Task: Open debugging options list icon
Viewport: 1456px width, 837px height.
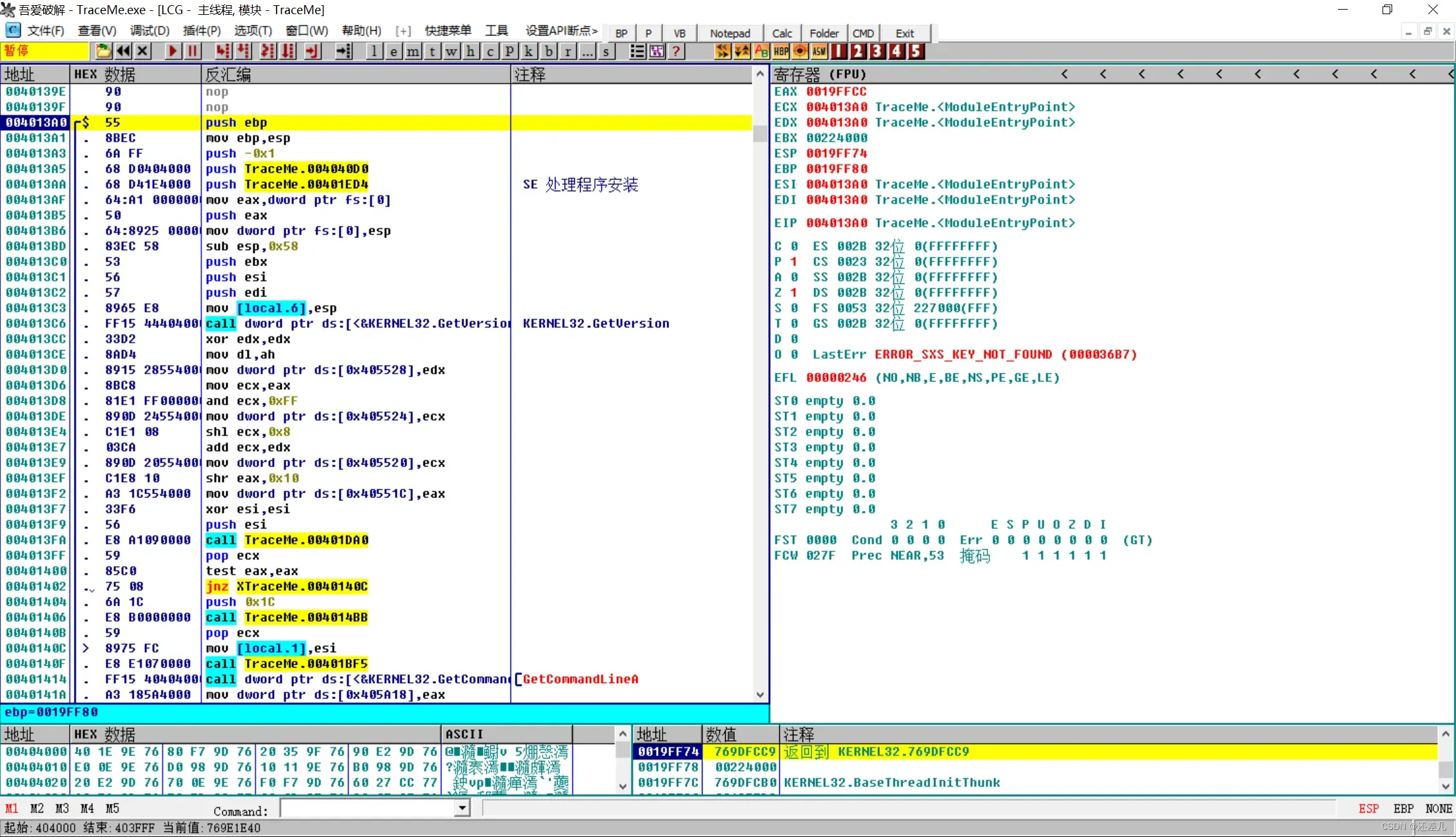Action: (637, 51)
